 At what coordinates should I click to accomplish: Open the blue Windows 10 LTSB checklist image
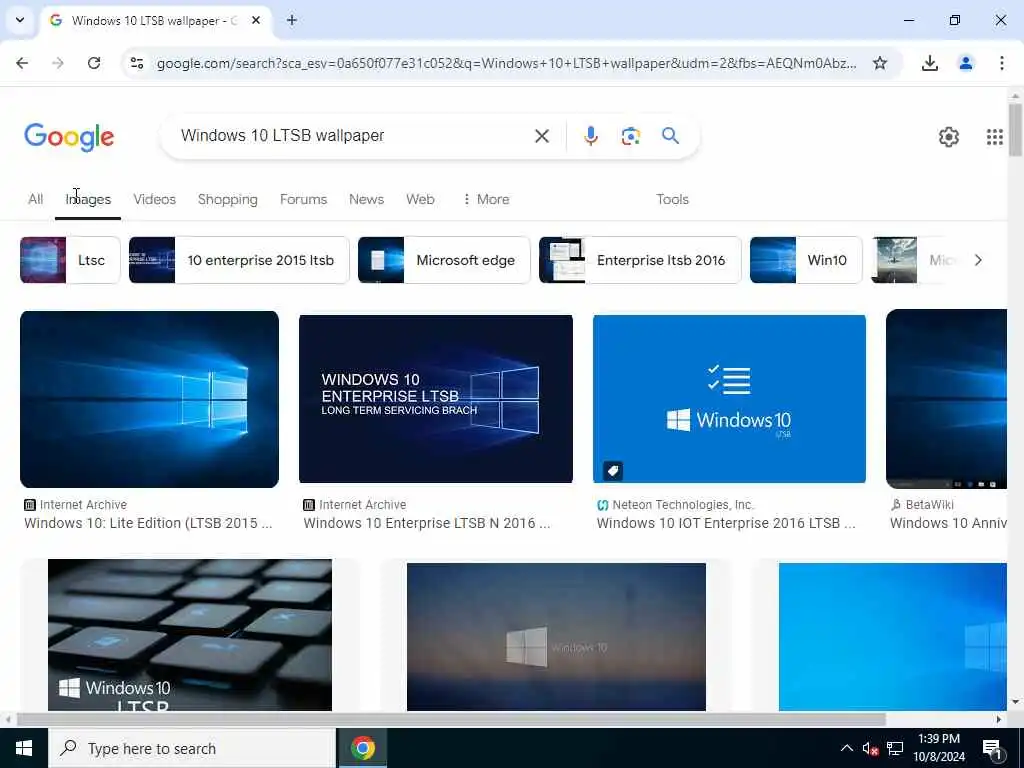[x=729, y=399]
